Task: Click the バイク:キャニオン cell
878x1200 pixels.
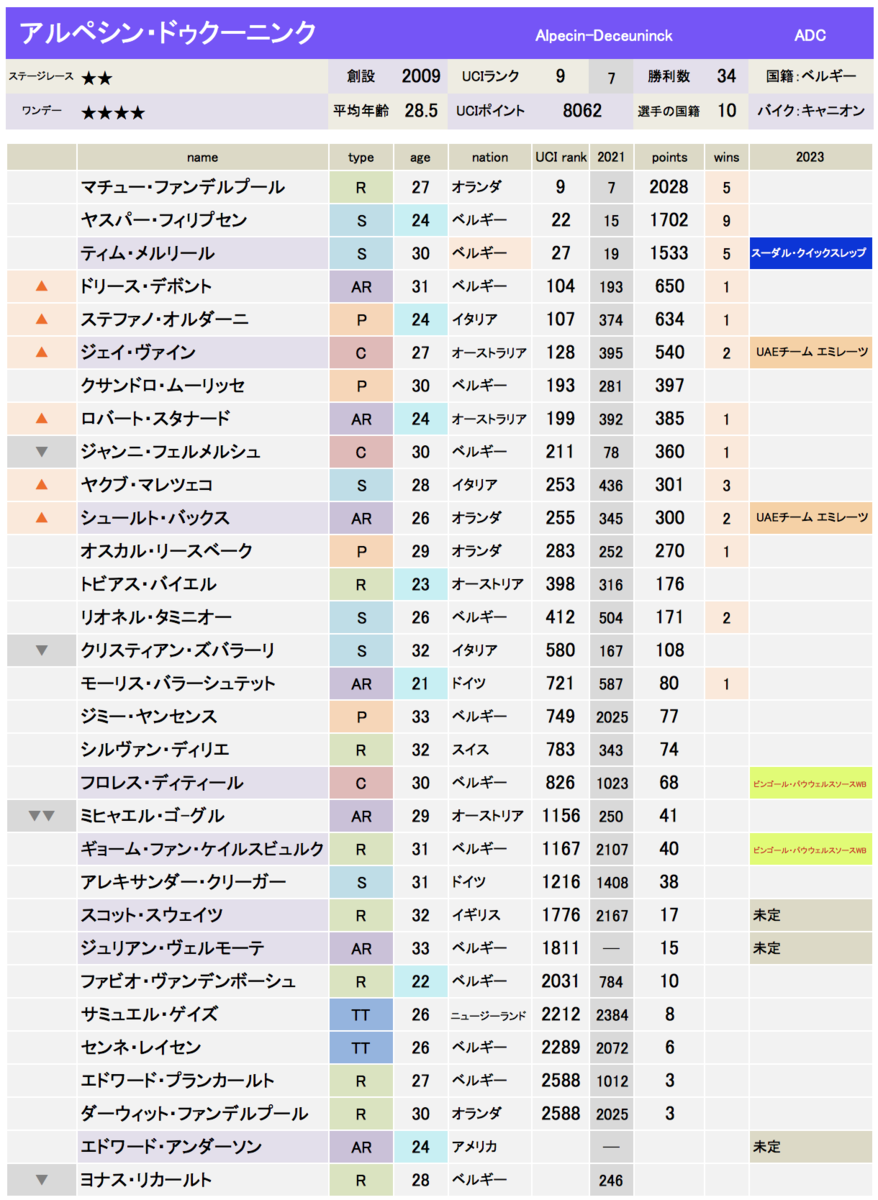Action: (811, 111)
